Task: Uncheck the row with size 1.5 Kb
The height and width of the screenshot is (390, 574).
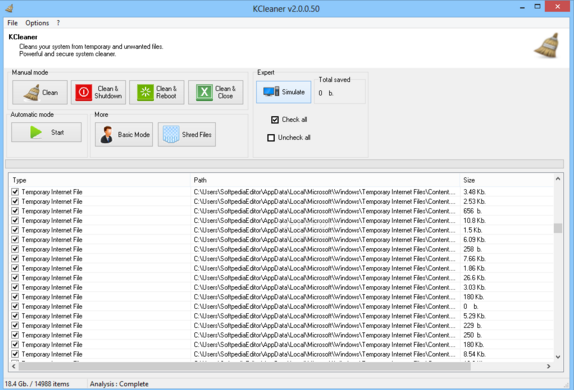Action: point(15,230)
